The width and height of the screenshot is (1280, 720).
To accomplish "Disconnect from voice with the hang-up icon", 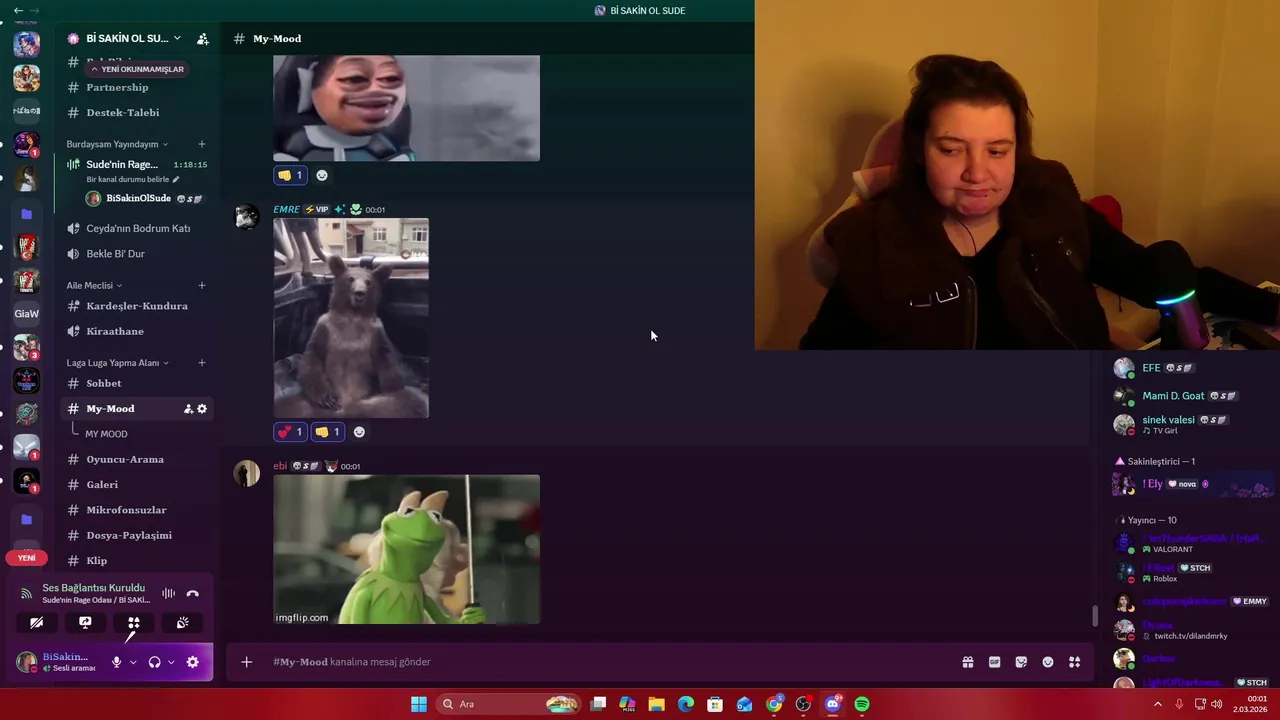I will click(193, 593).
